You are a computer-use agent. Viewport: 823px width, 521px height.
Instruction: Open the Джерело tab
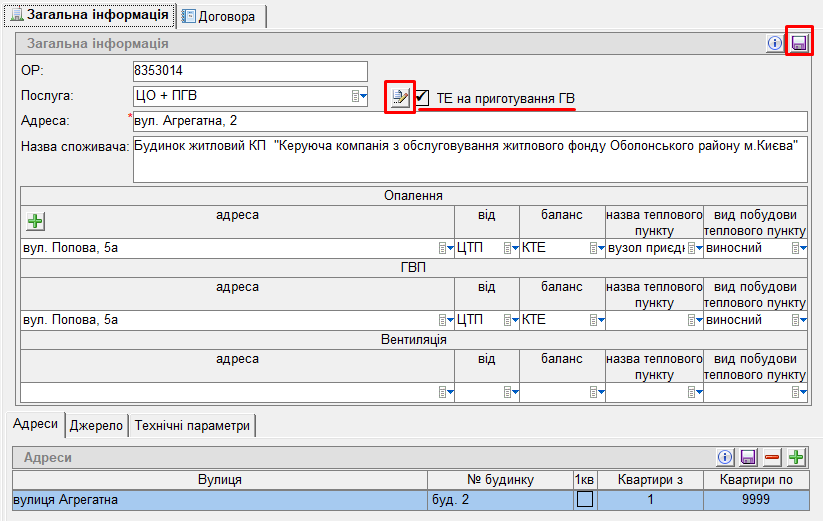click(x=97, y=425)
